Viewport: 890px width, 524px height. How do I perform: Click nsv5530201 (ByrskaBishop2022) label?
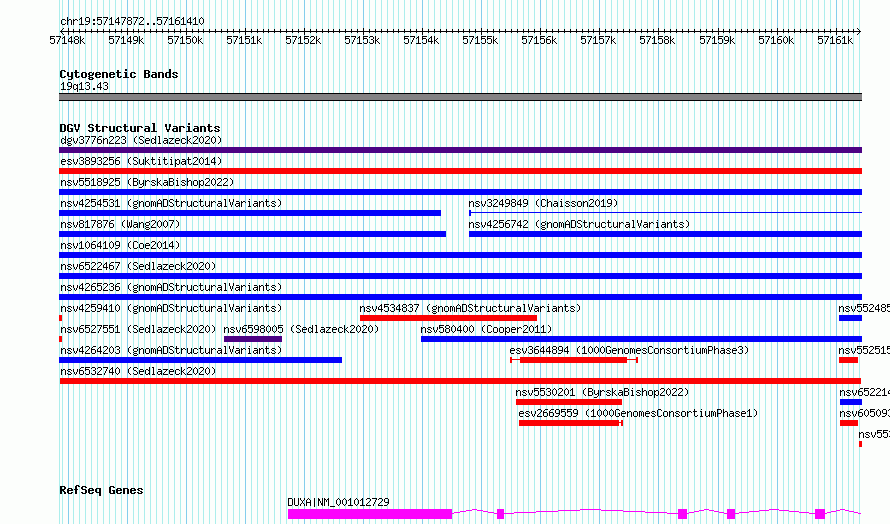(x=602, y=392)
